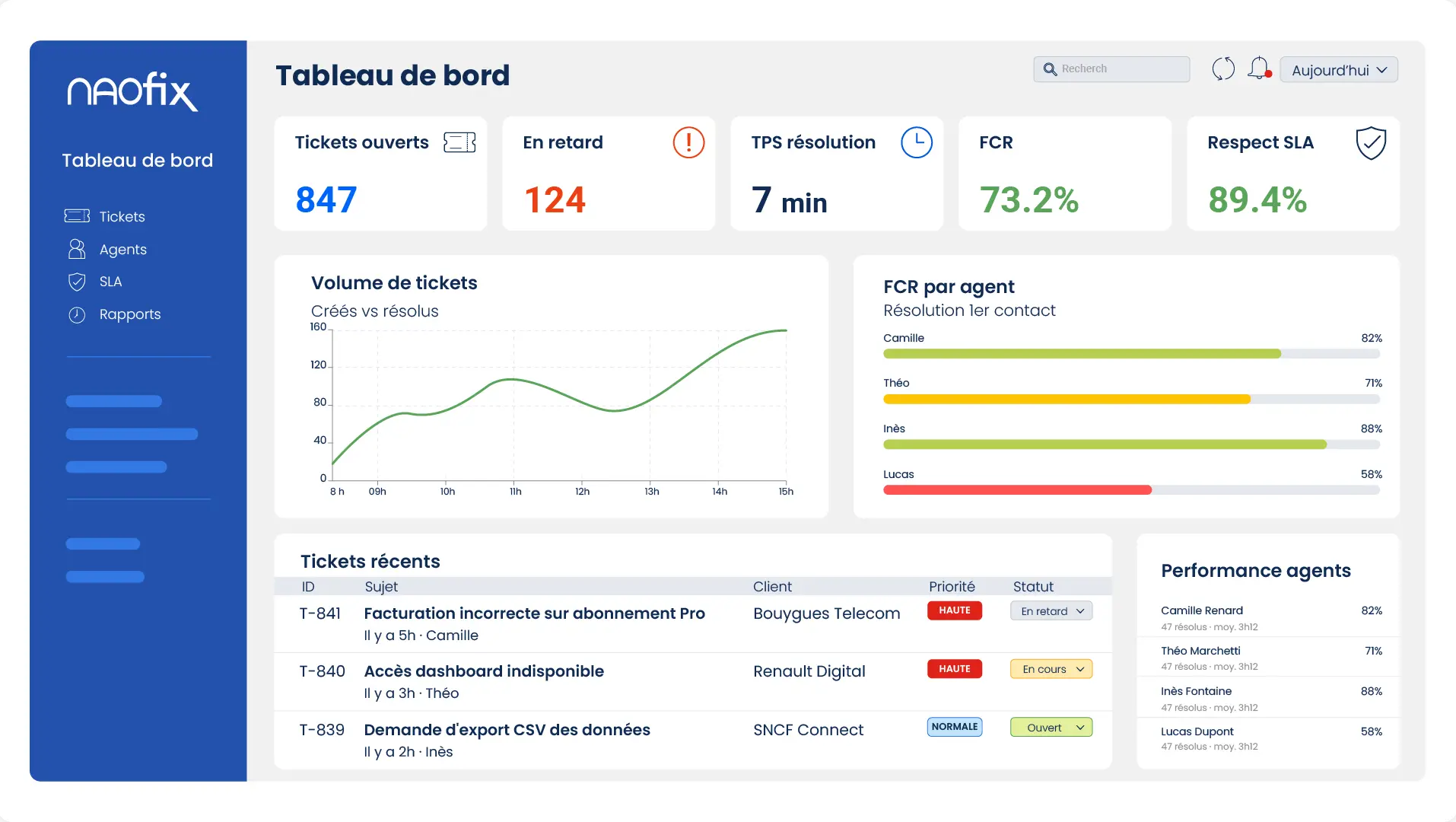Open the Ouvert status dropdown for T-839
Viewport: 1456px width, 822px height.
click(x=1051, y=728)
